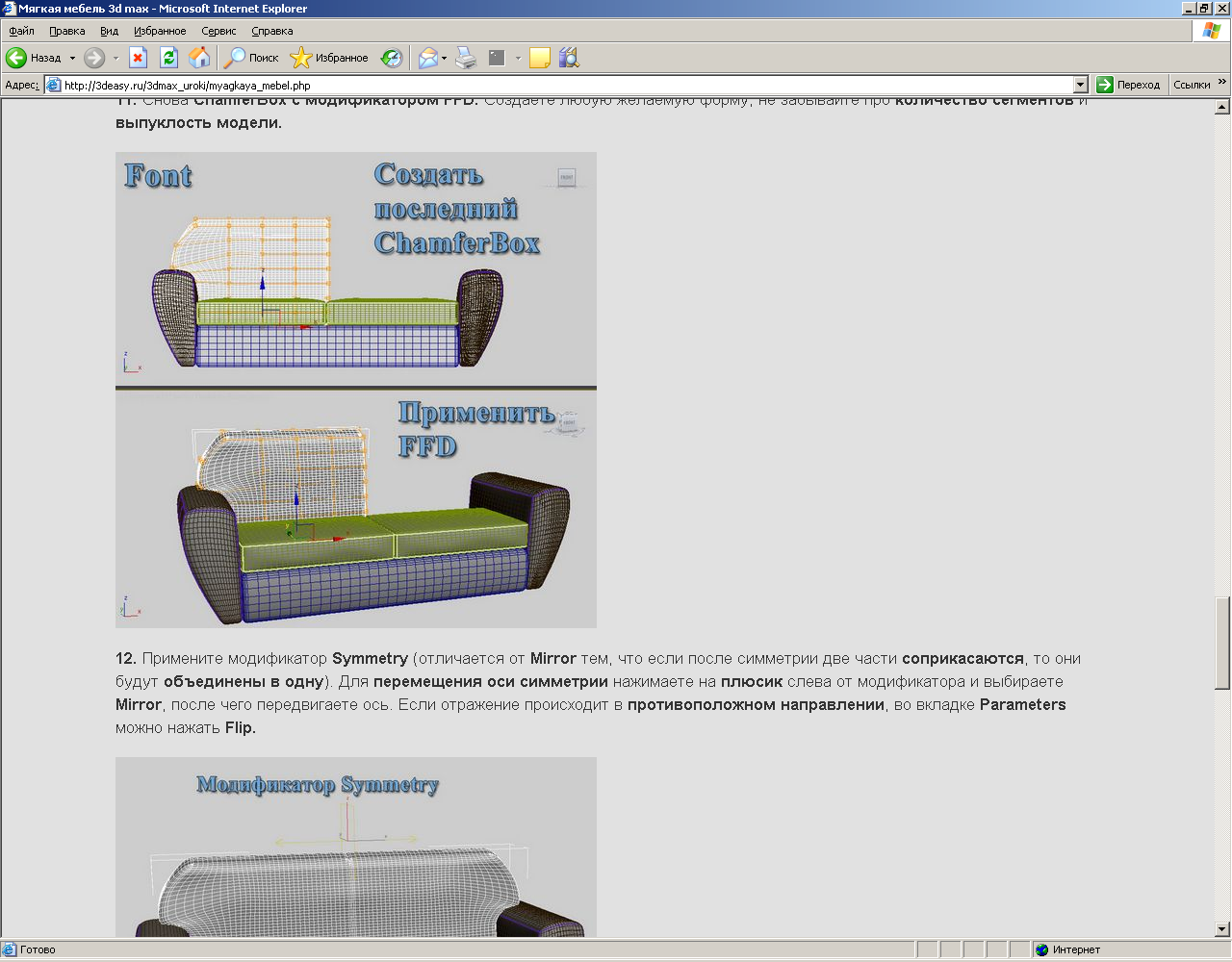
Task: Click the bold text противоположном направлении
Action: click(x=756, y=705)
